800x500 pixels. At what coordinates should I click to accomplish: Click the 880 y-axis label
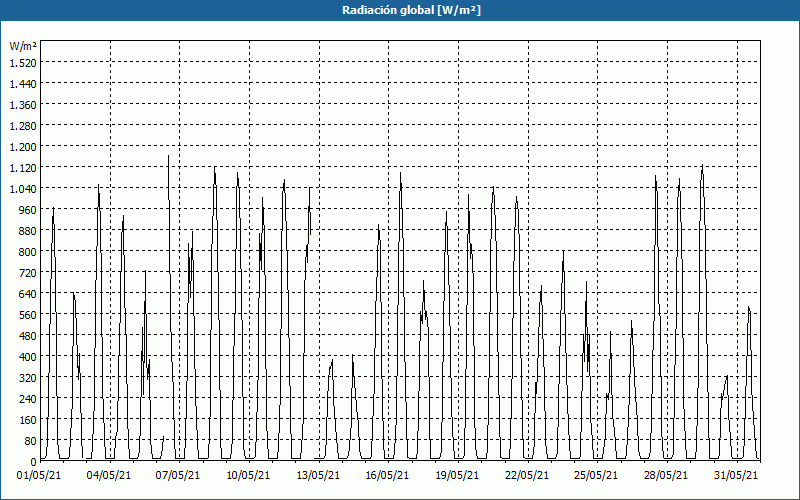tap(28, 231)
